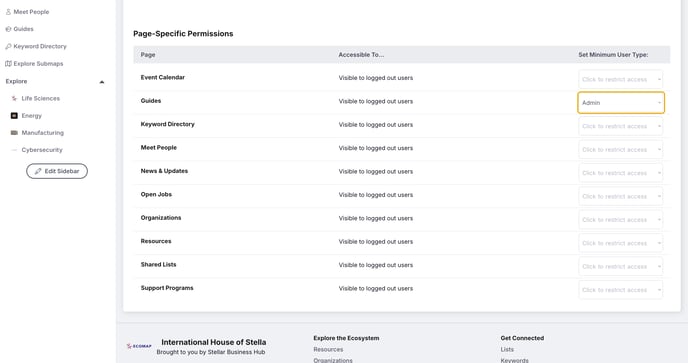Click the Ecomap logo in footer
Viewport: 688px width, 363px height.
point(139,346)
